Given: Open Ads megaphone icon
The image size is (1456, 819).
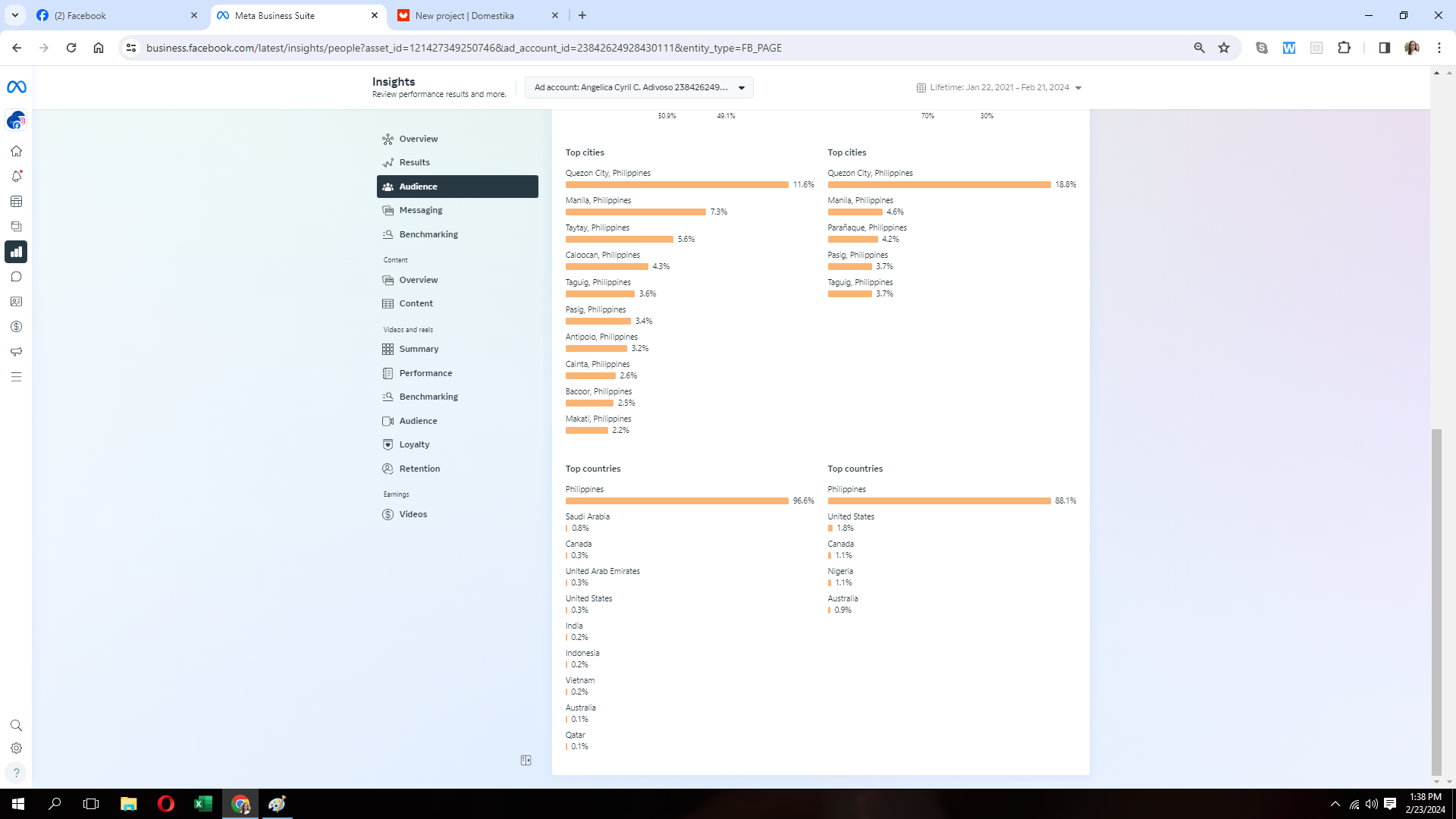Looking at the screenshot, I should tap(16, 352).
